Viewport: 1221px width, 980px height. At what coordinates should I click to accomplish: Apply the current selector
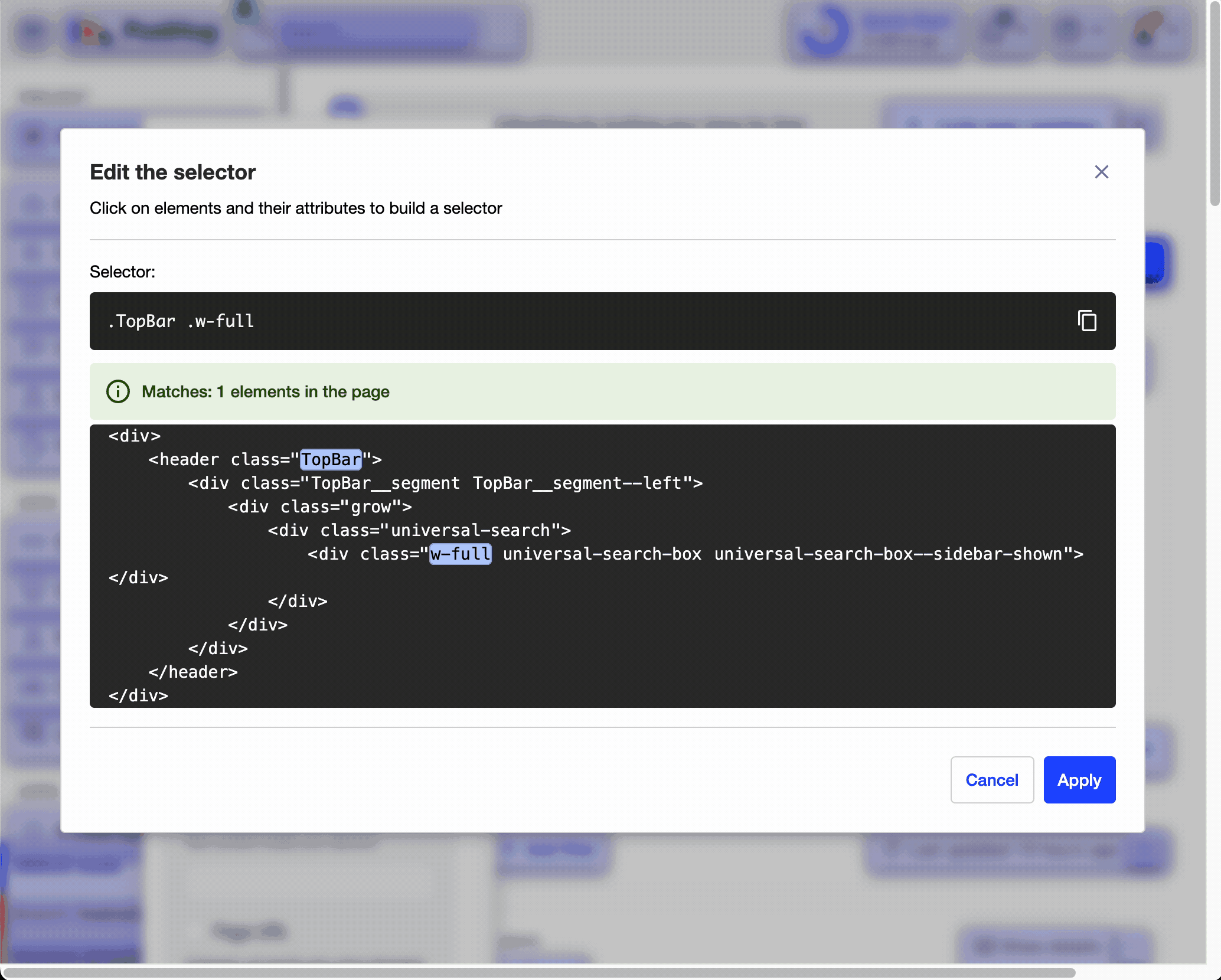(x=1079, y=780)
